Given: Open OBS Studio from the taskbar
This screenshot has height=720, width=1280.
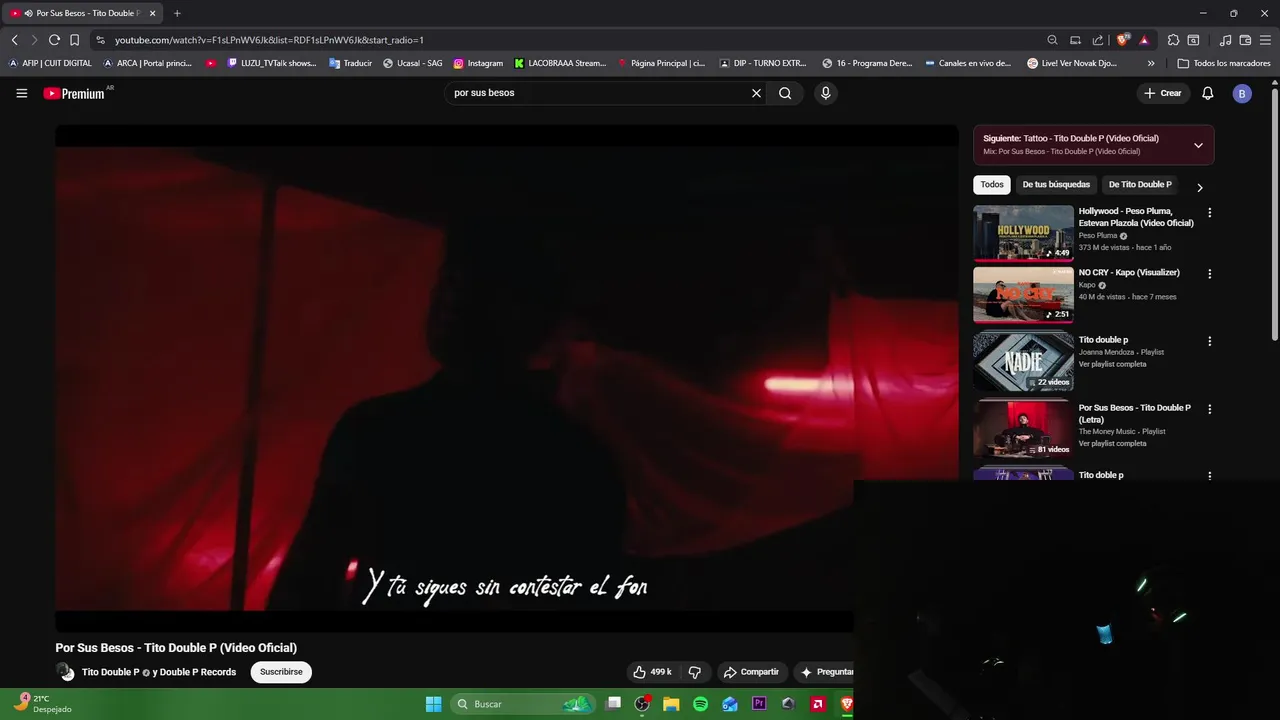Looking at the screenshot, I should [642, 704].
